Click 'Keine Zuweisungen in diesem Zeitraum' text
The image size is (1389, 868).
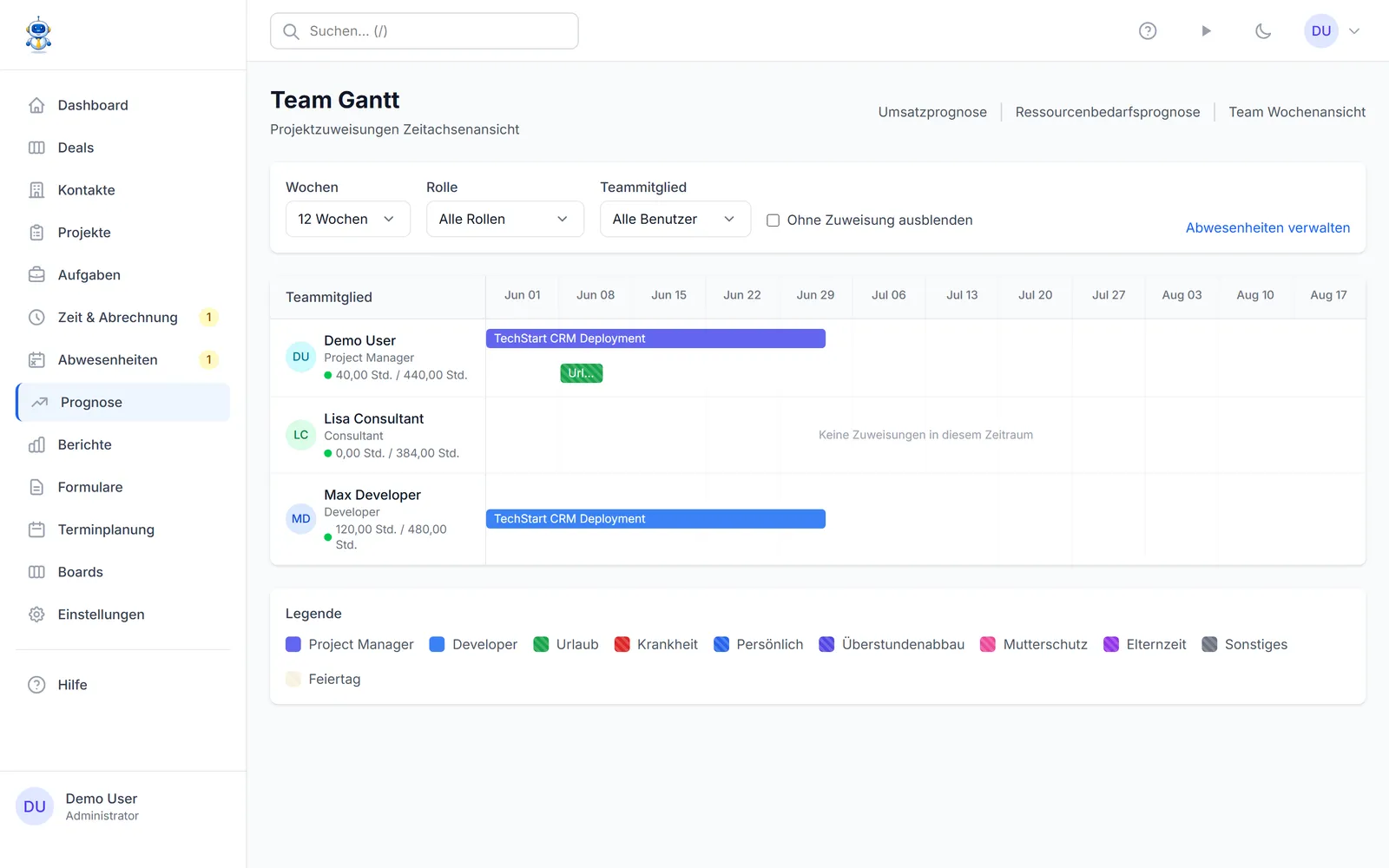tap(925, 435)
